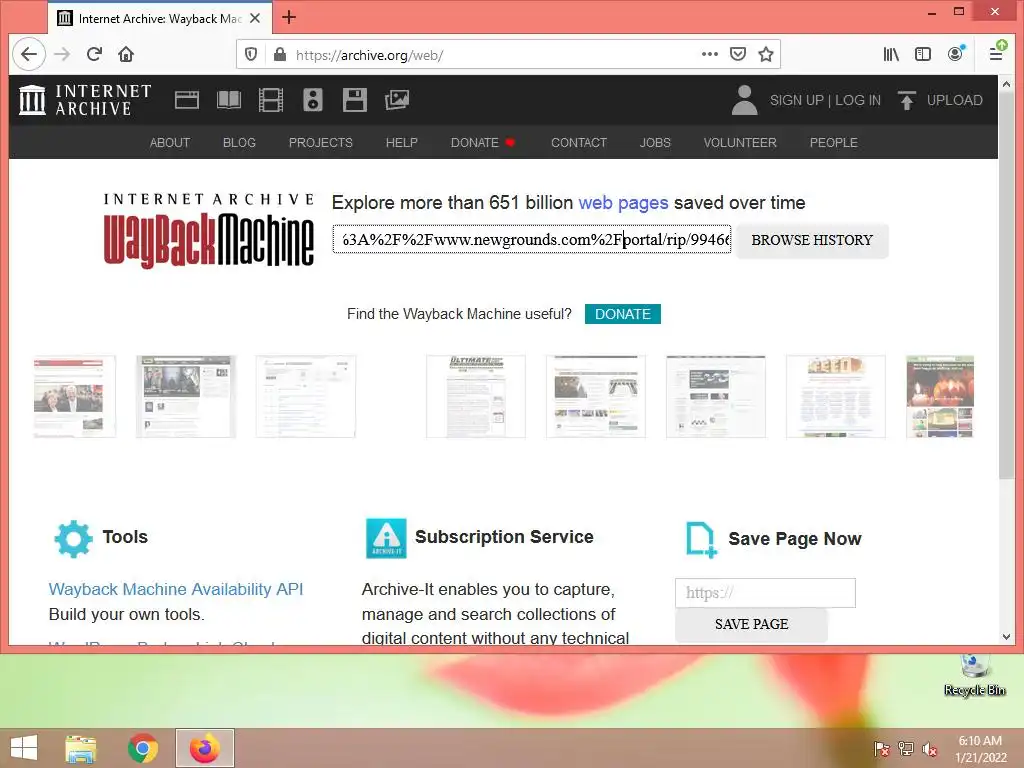Viewport: 1024px width, 768px height.
Task: Follow the 'web pages' link
Action: click(623, 202)
